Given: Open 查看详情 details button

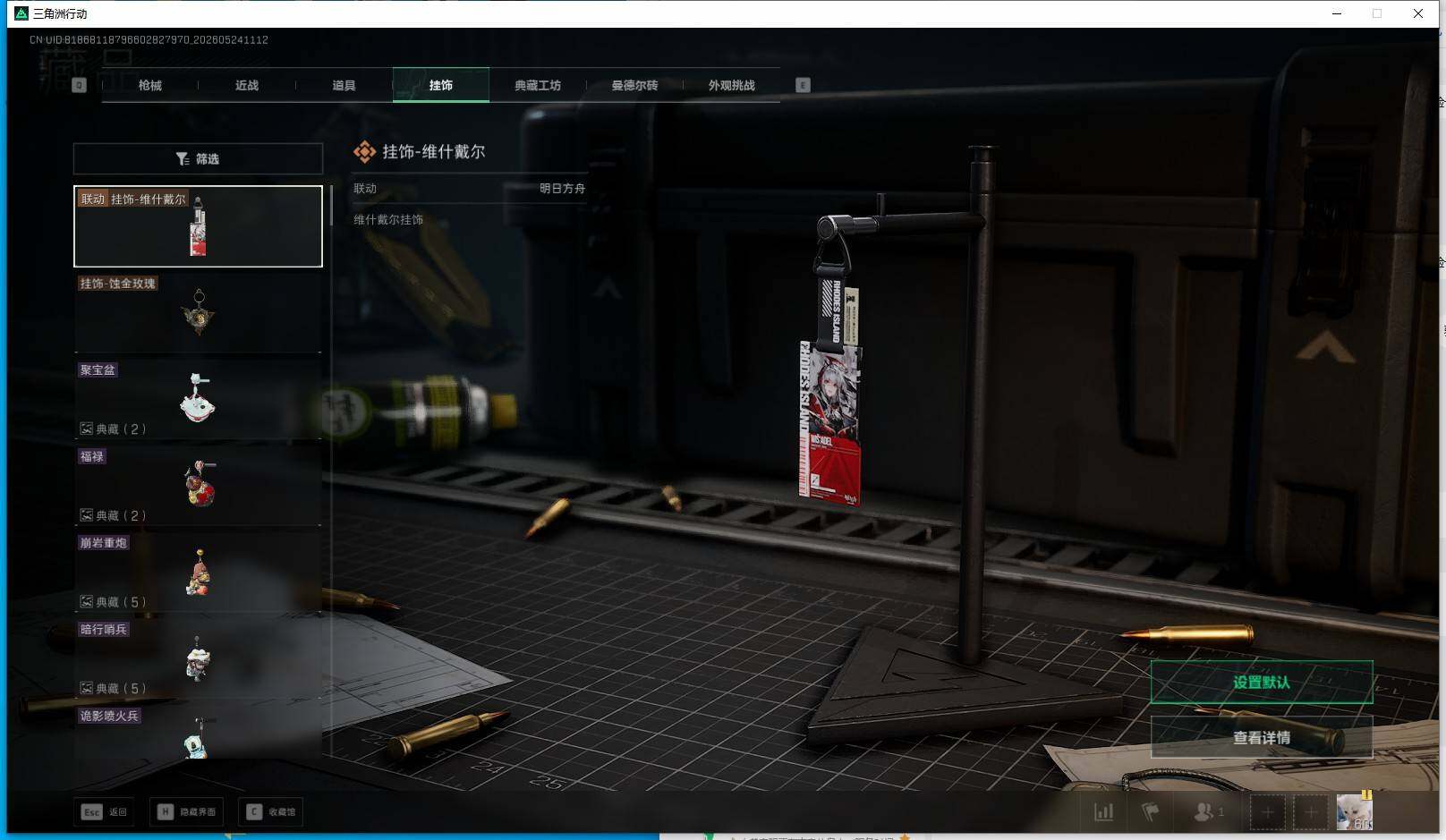Looking at the screenshot, I should coord(1262,738).
